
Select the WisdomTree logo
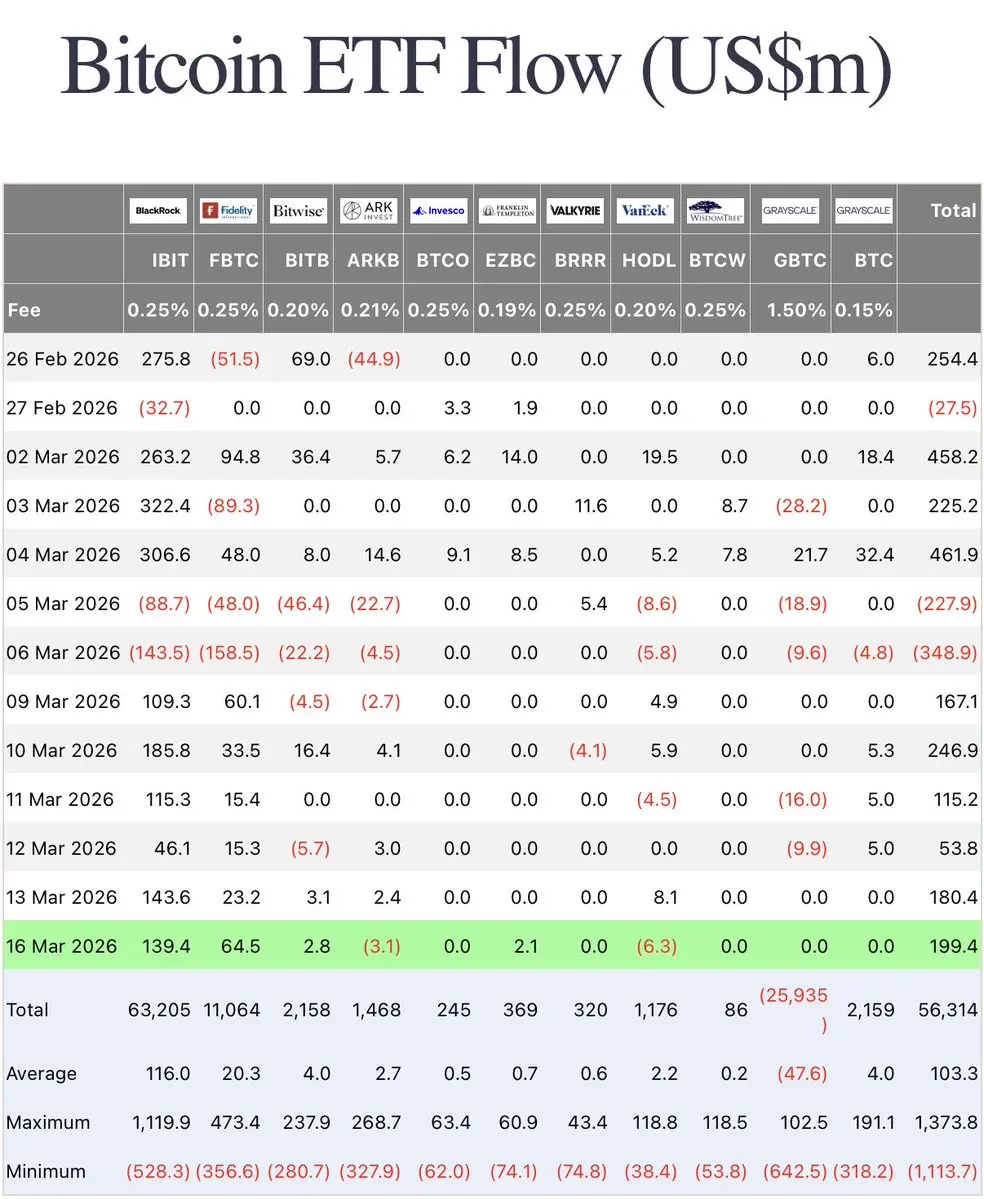pyautogui.click(x=716, y=210)
